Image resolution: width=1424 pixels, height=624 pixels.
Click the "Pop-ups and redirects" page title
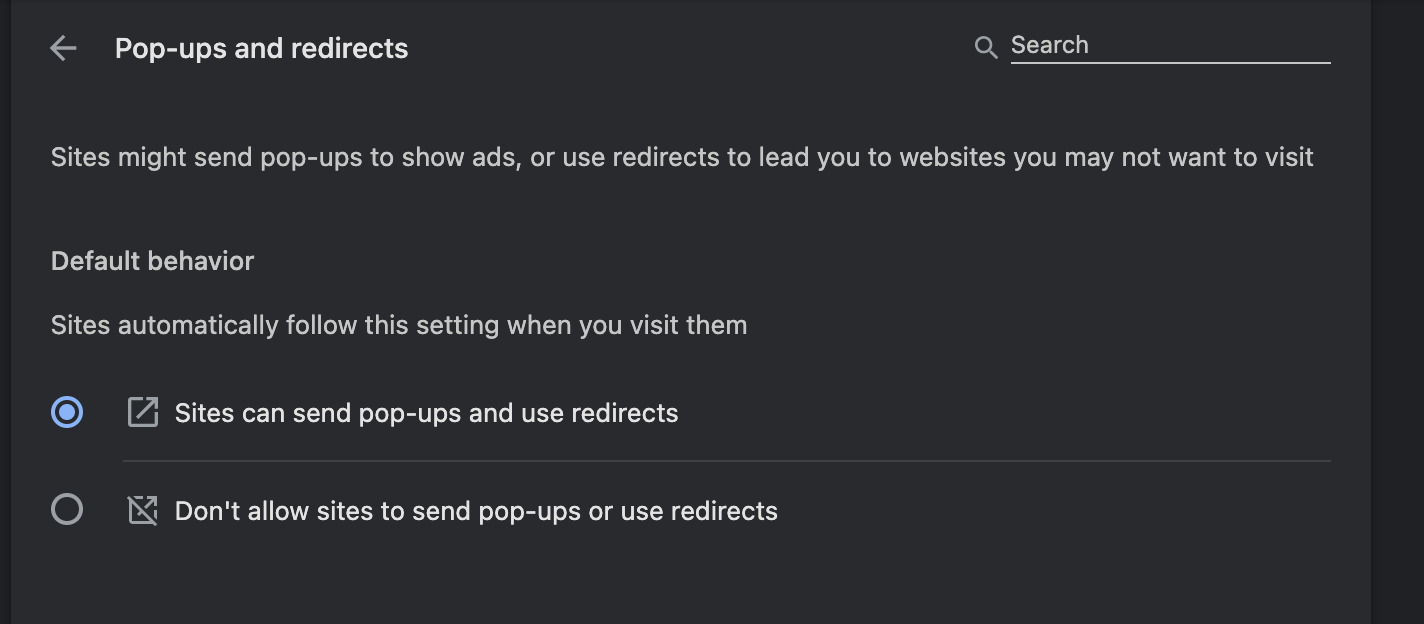[261, 48]
